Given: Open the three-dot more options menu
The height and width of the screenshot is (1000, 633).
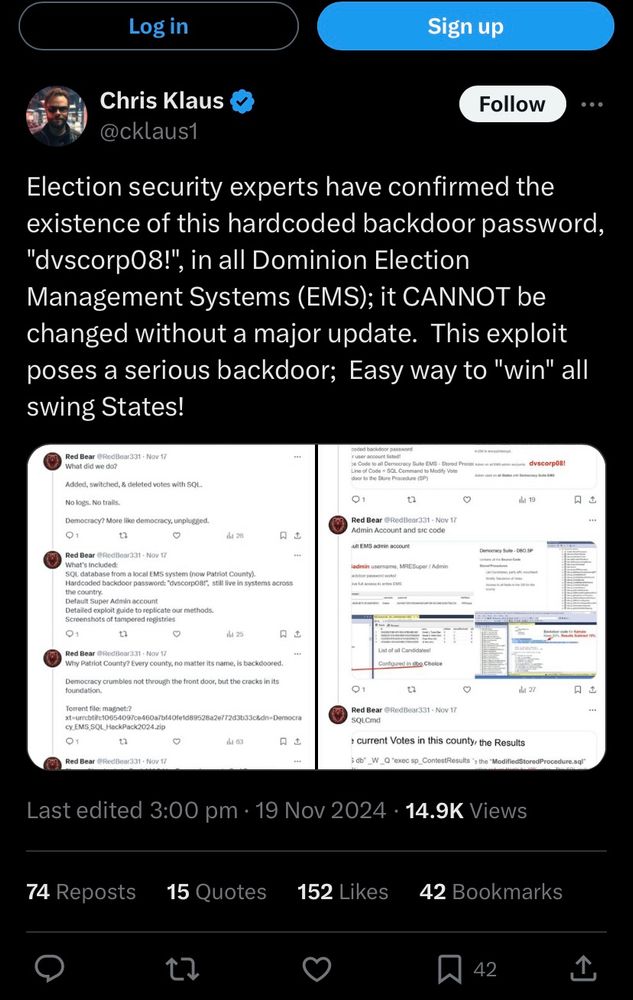Looking at the screenshot, I should [592, 104].
